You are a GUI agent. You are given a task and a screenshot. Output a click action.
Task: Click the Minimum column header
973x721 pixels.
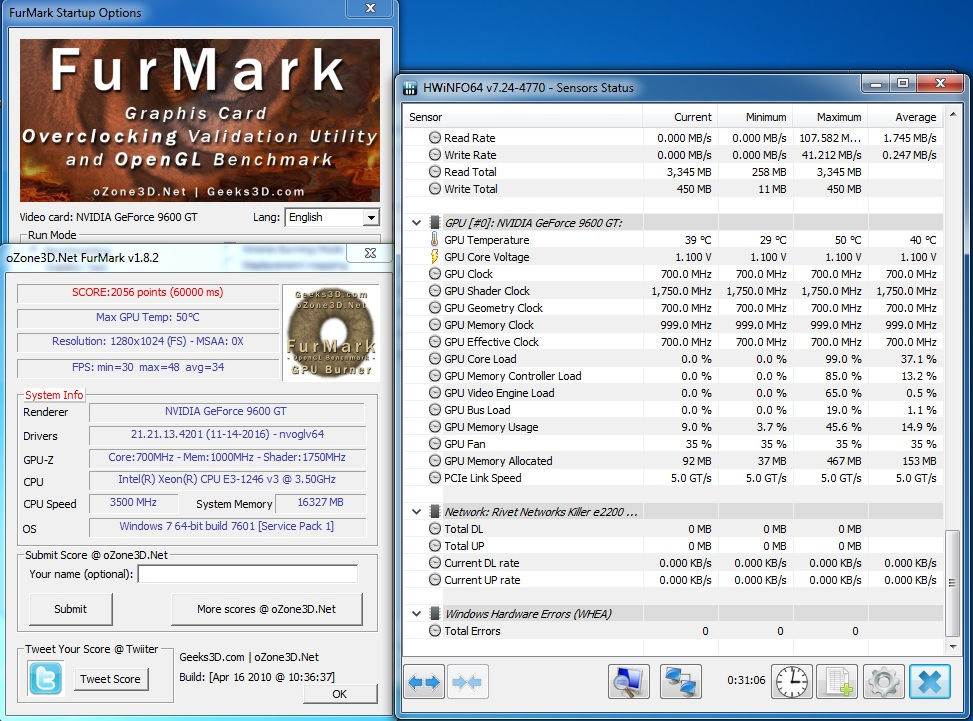(755, 117)
